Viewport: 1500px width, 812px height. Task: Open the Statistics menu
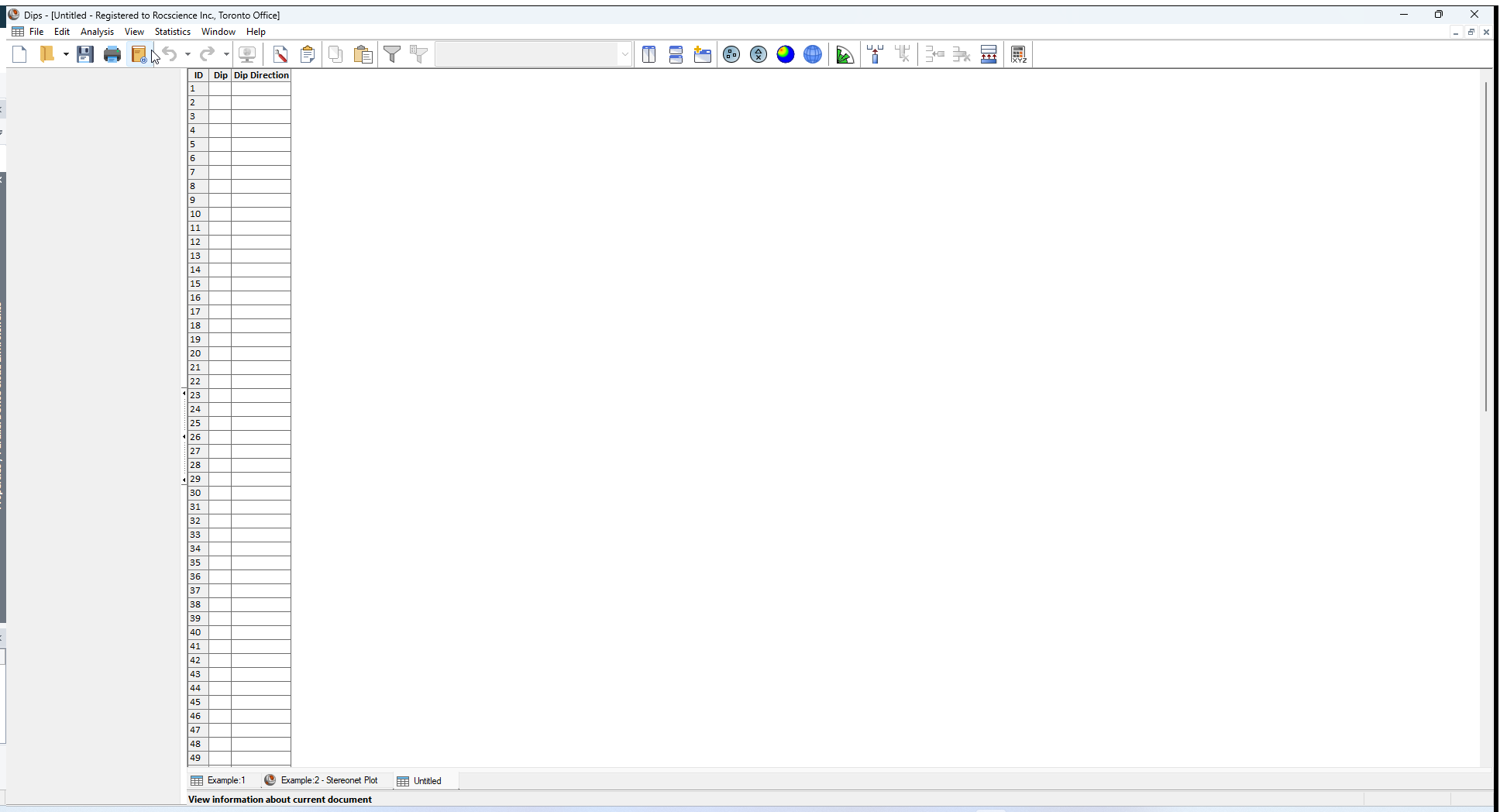coord(172,32)
